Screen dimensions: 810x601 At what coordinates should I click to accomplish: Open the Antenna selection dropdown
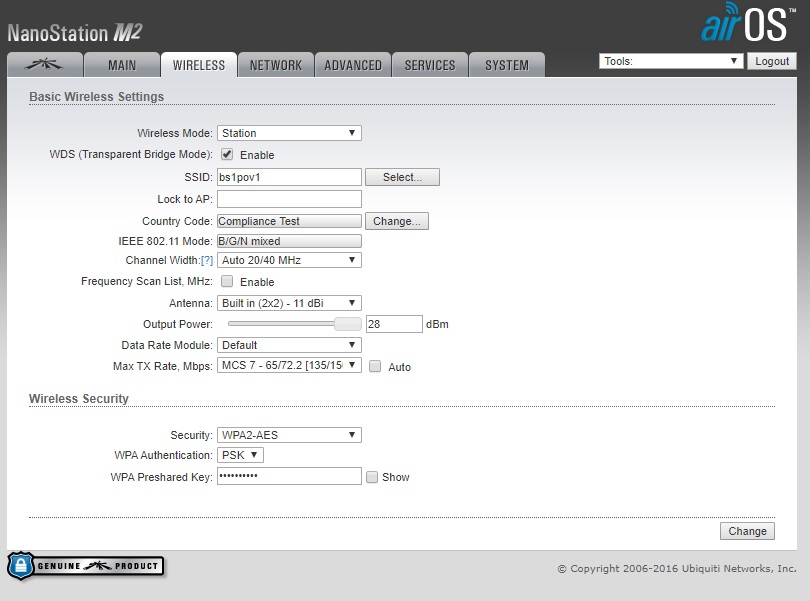click(289, 303)
